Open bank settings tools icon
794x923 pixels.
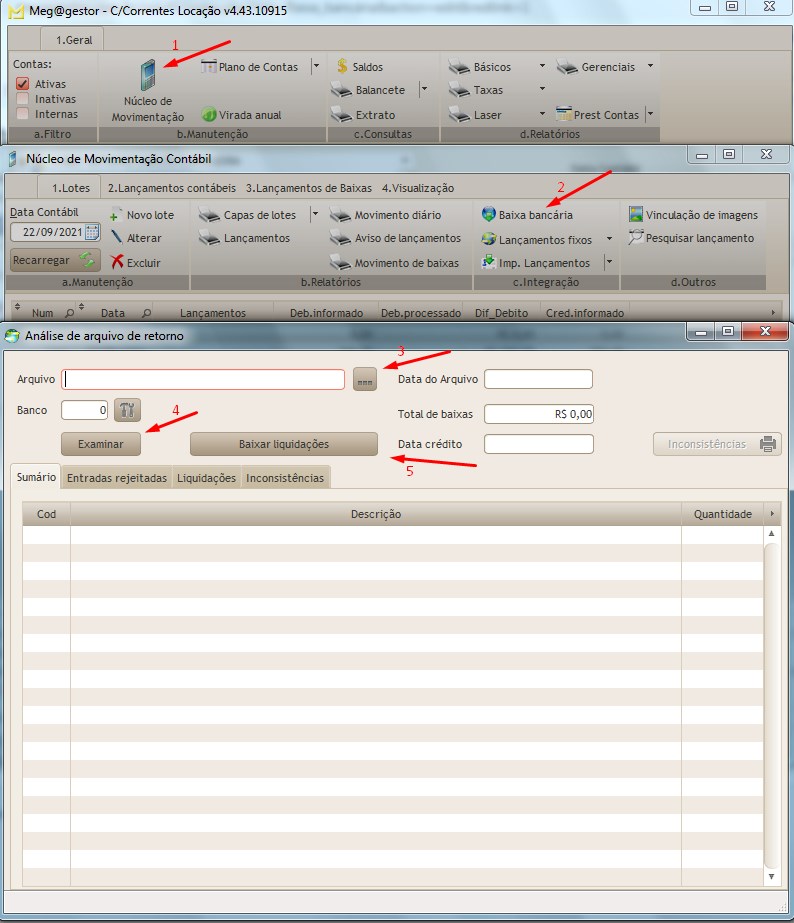click(x=128, y=409)
